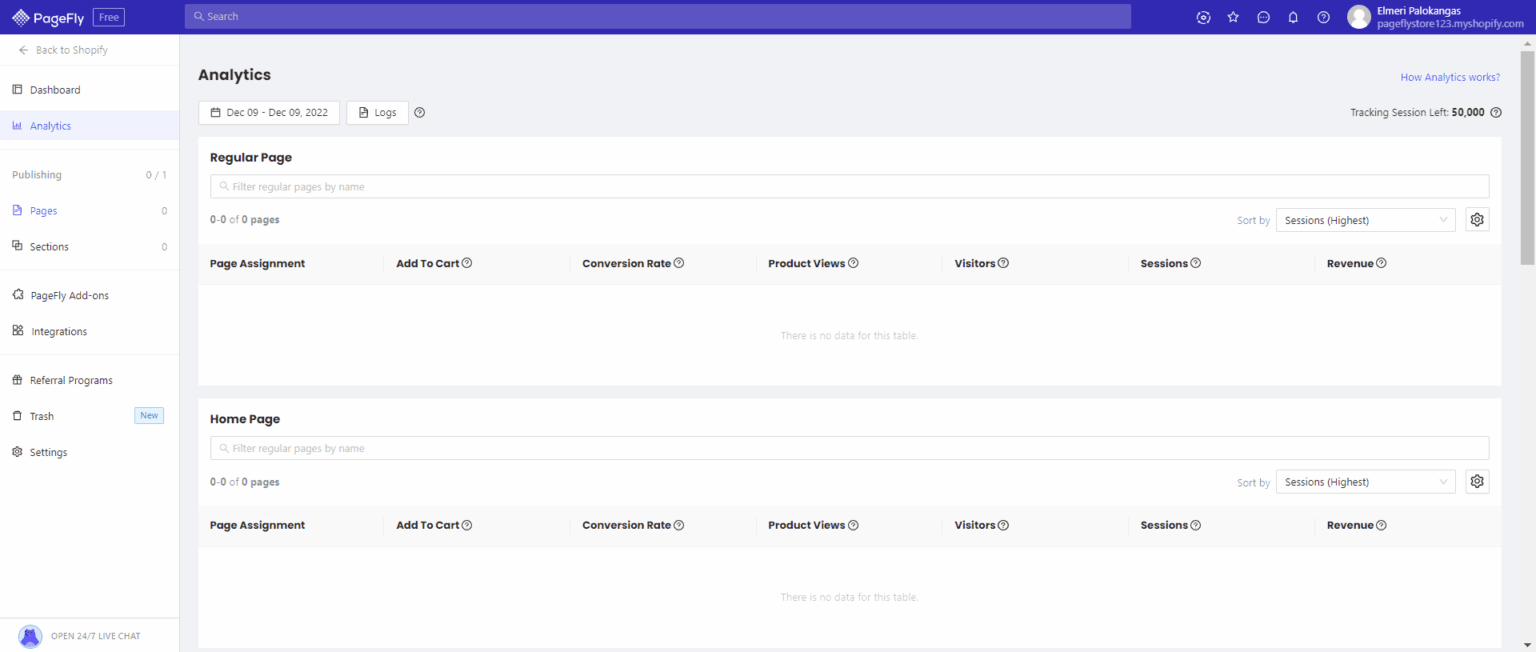
Task: Open the Sessions sort dropdown for Regular Page
Action: 1364,219
